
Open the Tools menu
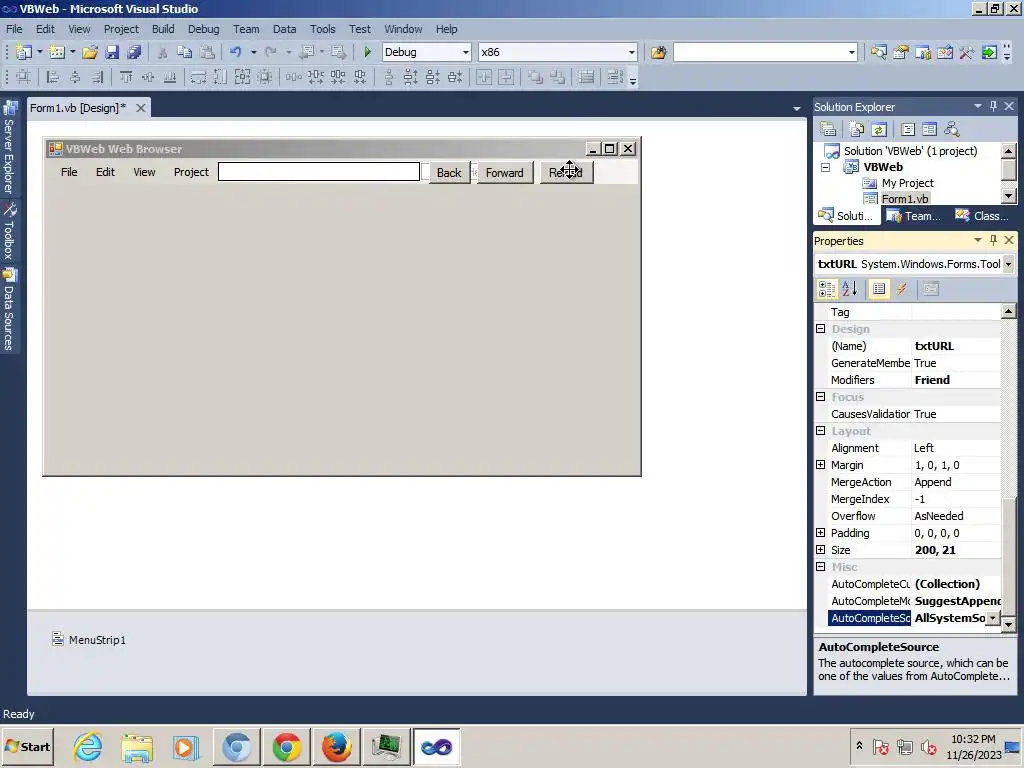coord(323,29)
